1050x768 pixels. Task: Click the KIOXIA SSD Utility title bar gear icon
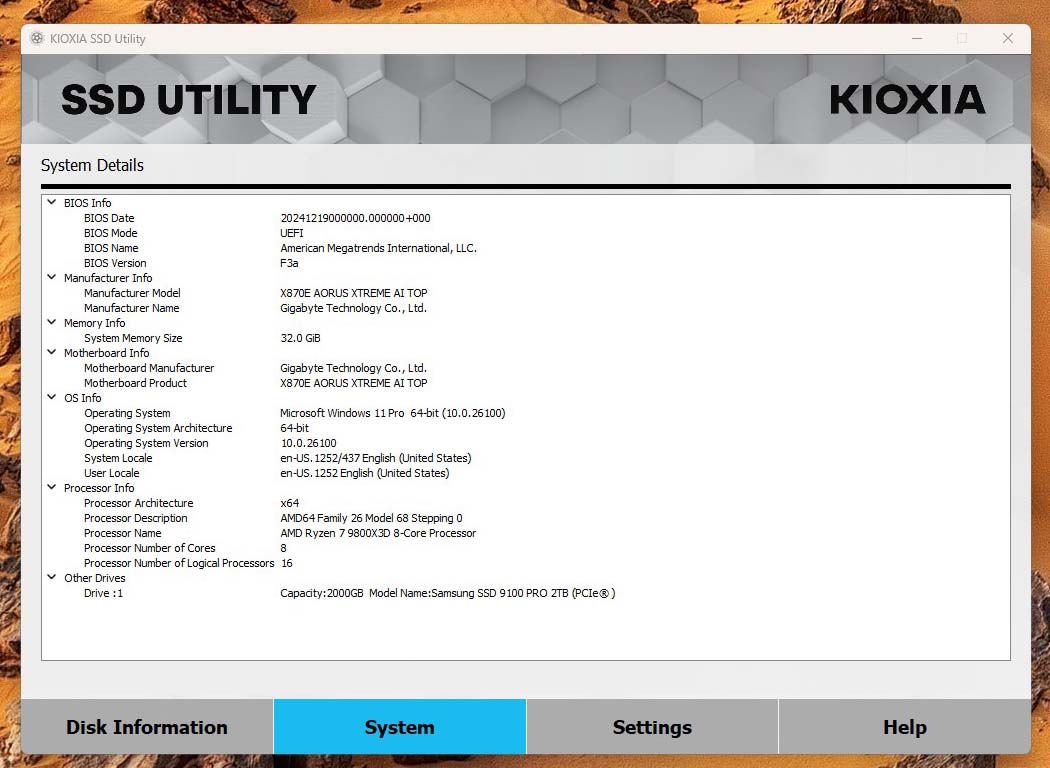[x=37, y=38]
